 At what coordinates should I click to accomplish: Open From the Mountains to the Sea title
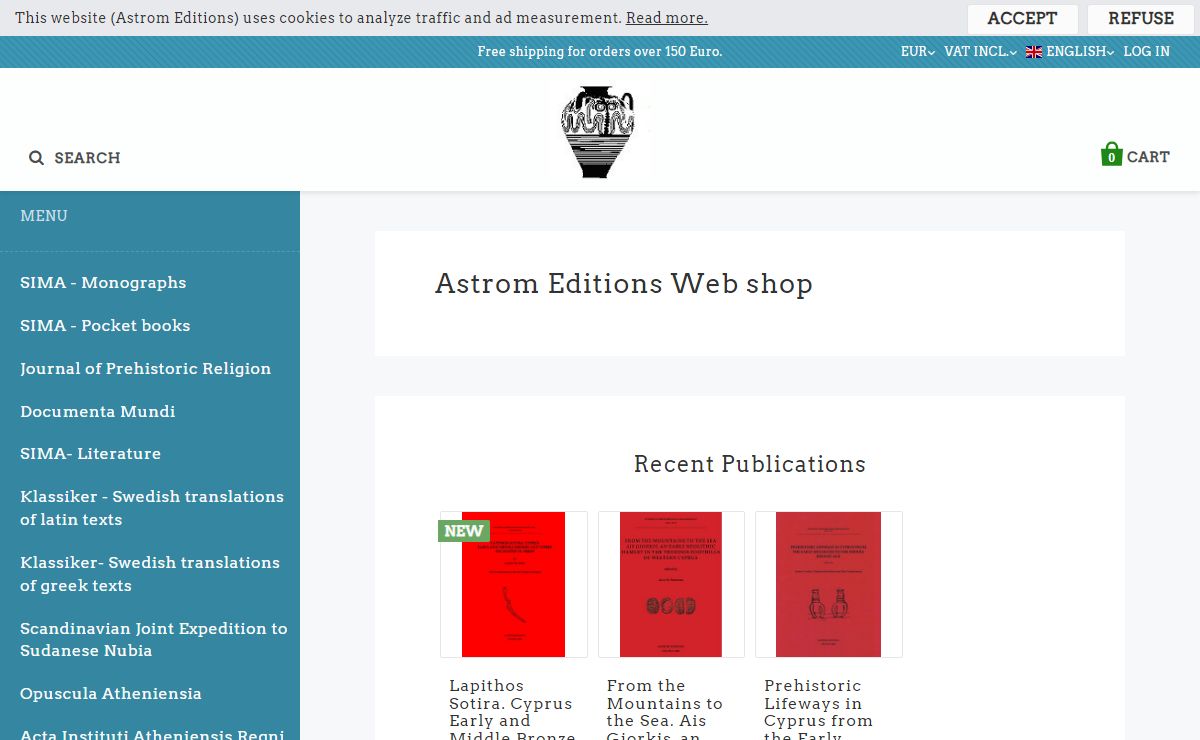(x=666, y=709)
